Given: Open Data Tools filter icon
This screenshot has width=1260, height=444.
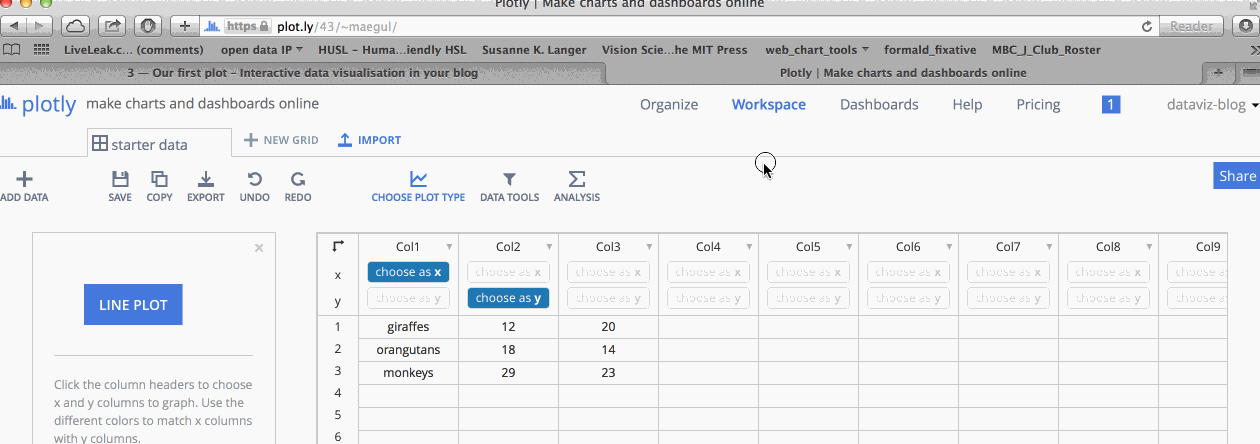Looking at the screenshot, I should (509, 179).
